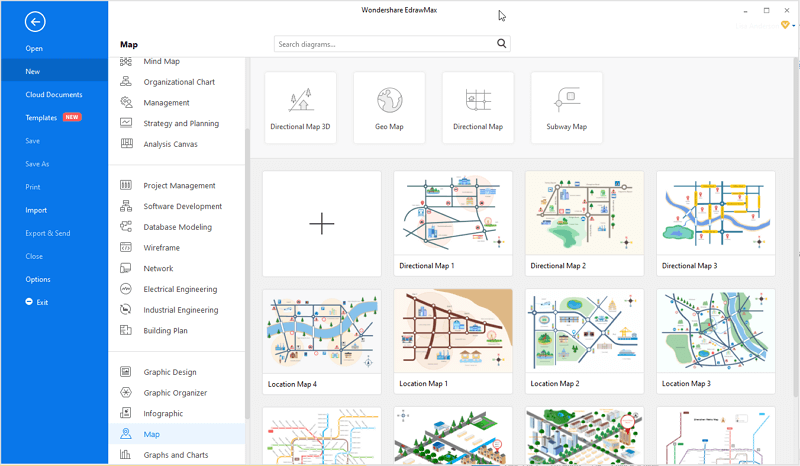Click Close in the sidebar
This screenshot has height=466, width=800.
pyautogui.click(x=34, y=256)
